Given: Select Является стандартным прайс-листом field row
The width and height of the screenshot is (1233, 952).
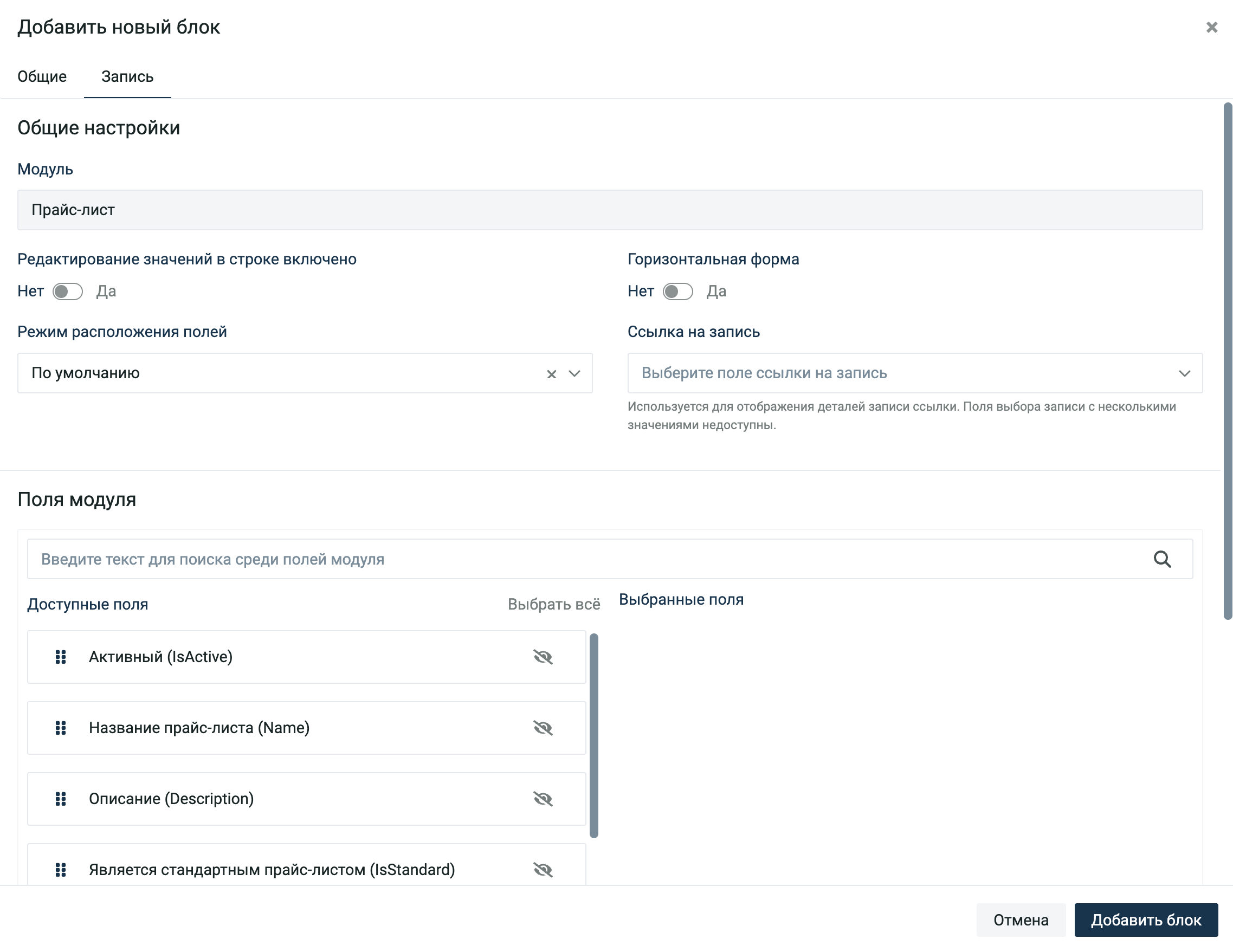Looking at the screenshot, I should (x=307, y=865).
